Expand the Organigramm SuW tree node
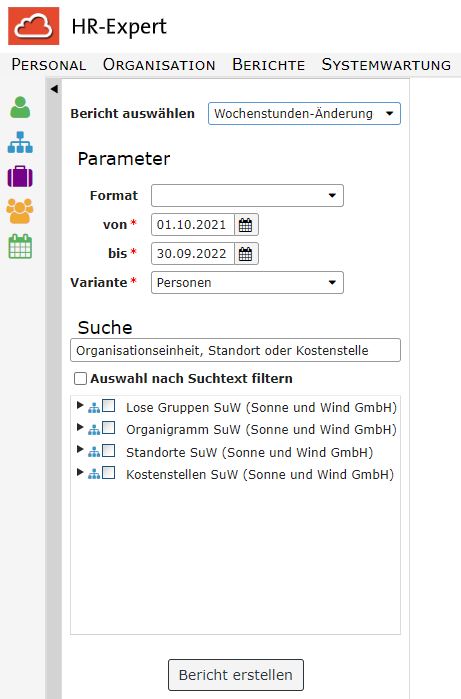461x699 pixels. point(80,427)
